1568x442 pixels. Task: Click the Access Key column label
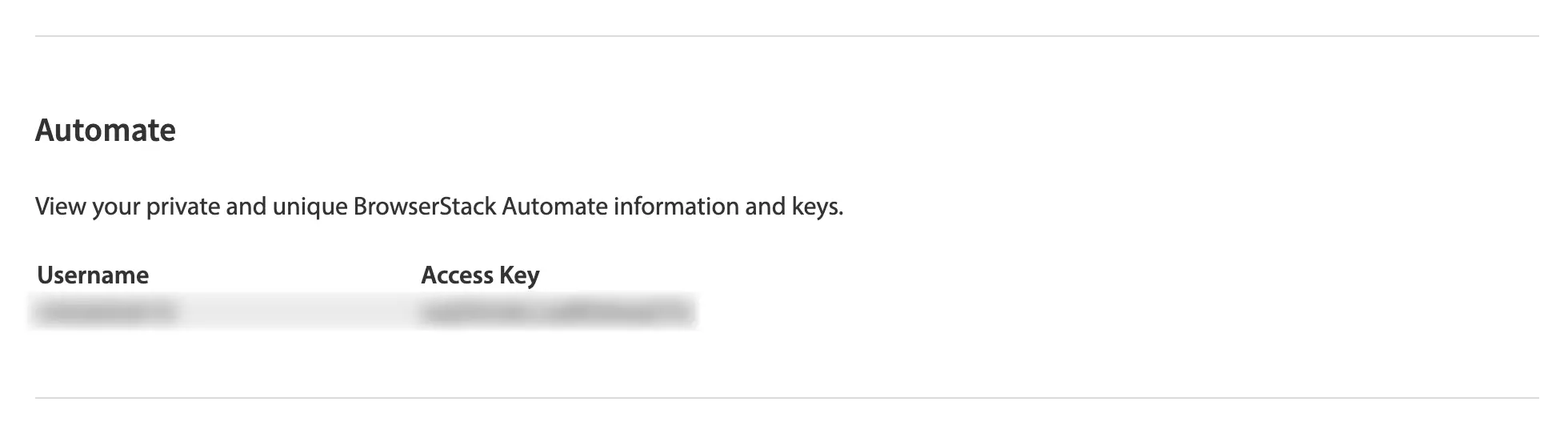480,275
